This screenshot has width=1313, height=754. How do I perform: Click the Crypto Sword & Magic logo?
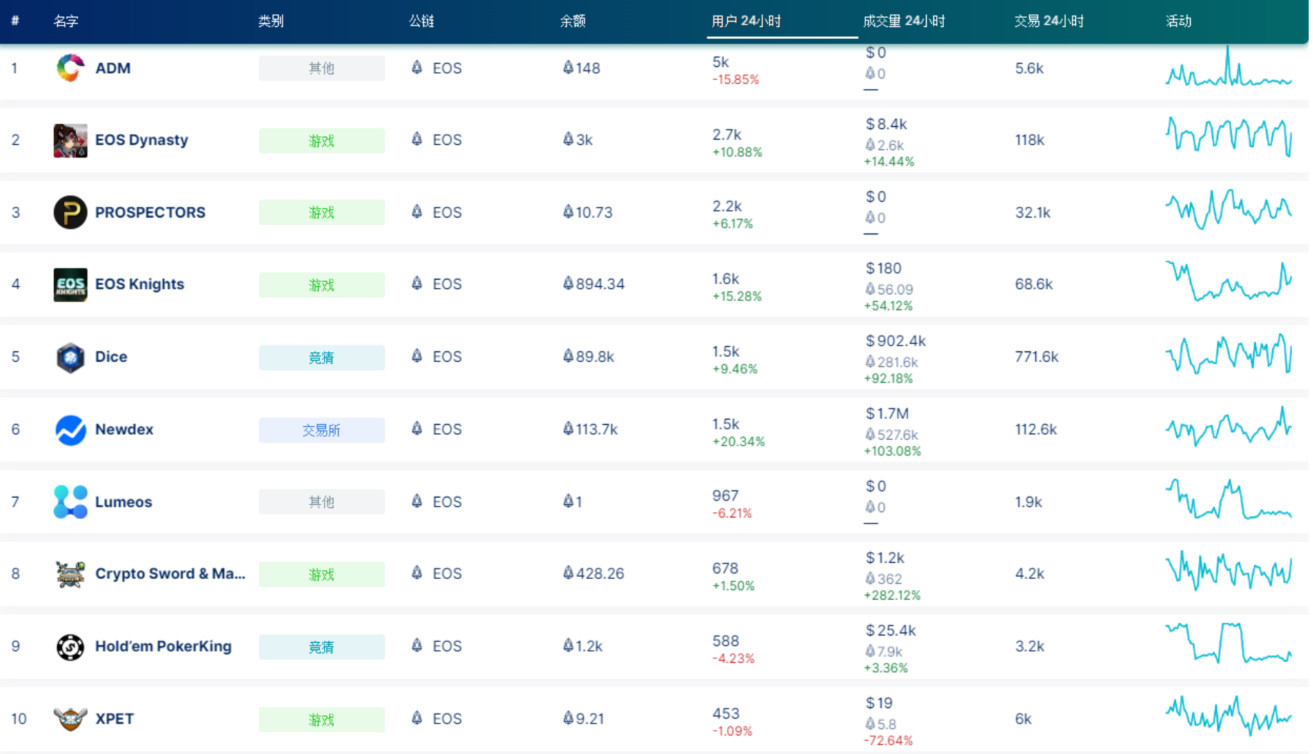click(70, 574)
